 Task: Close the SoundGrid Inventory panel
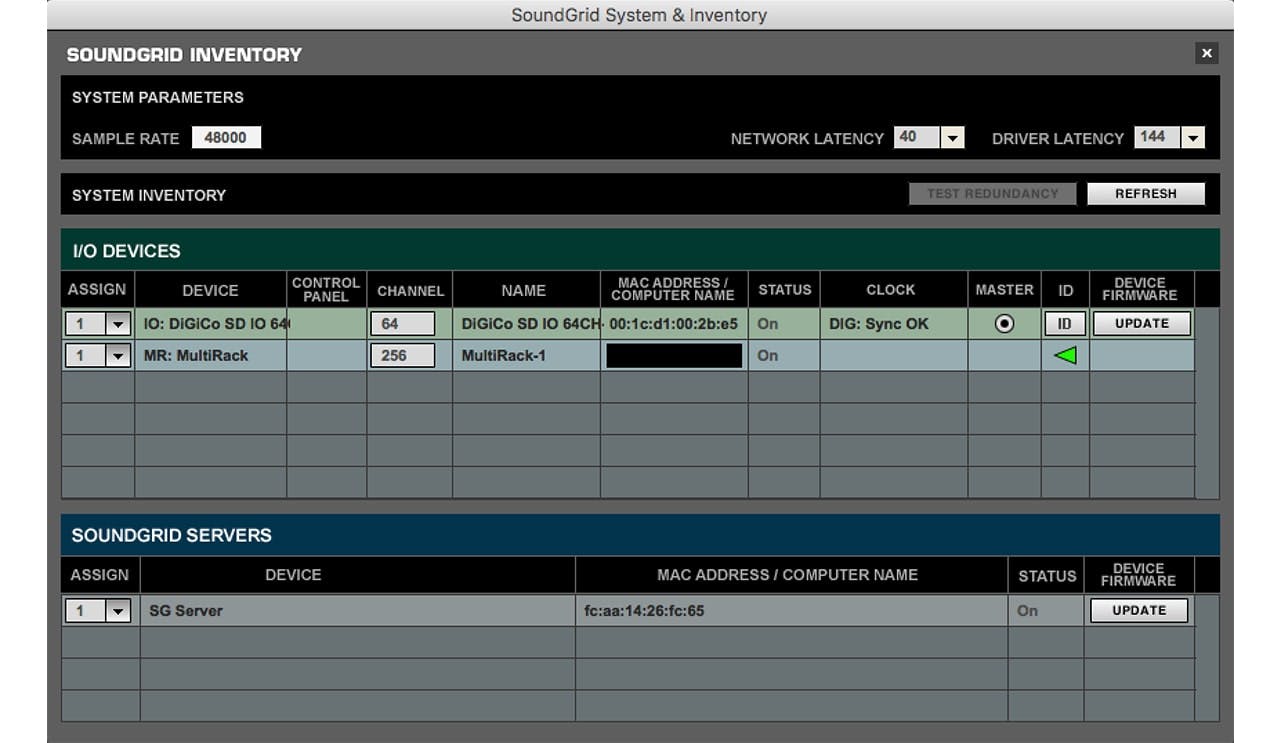[x=1206, y=54]
